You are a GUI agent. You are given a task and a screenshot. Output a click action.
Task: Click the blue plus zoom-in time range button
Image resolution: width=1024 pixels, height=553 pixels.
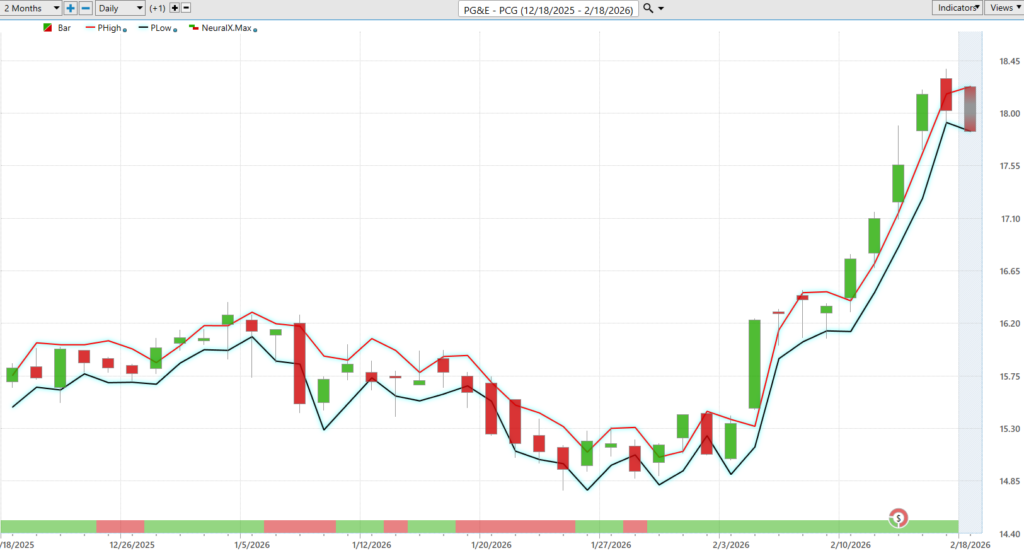point(71,7)
